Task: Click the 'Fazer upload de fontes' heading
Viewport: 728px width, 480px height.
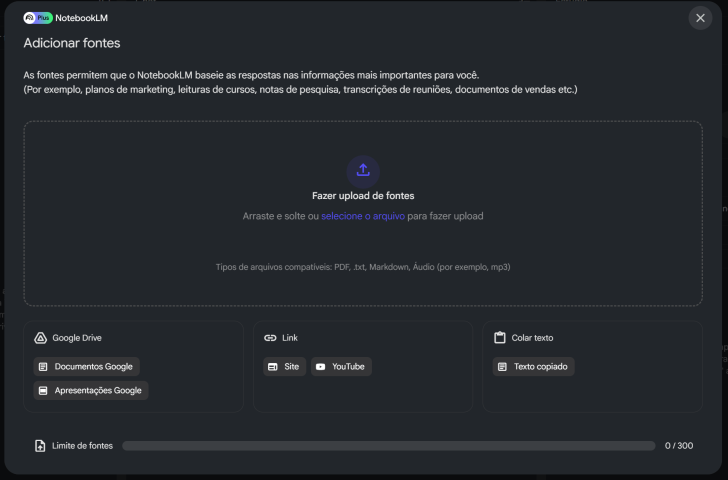Action: coord(363,196)
